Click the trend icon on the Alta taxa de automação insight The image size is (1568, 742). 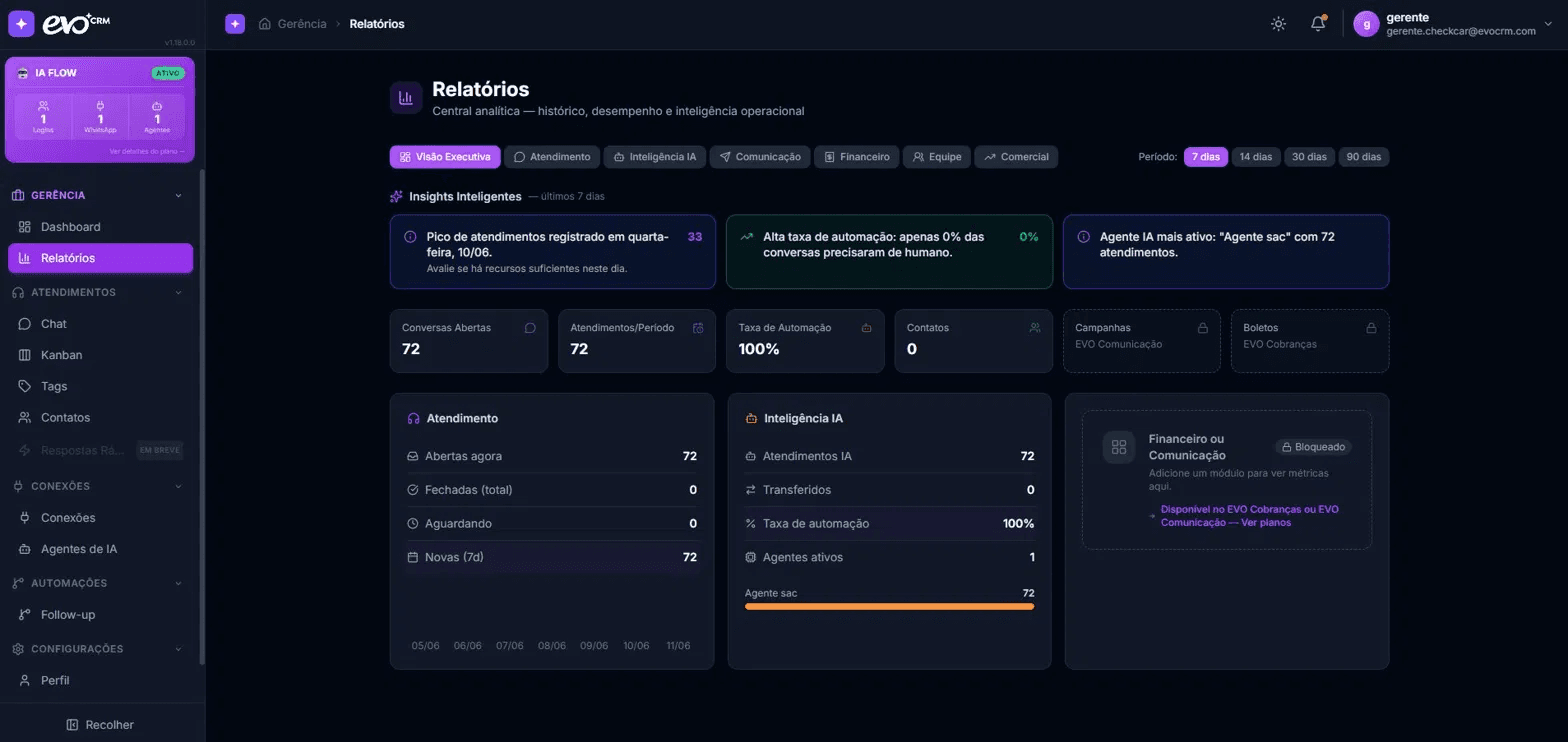(746, 237)
